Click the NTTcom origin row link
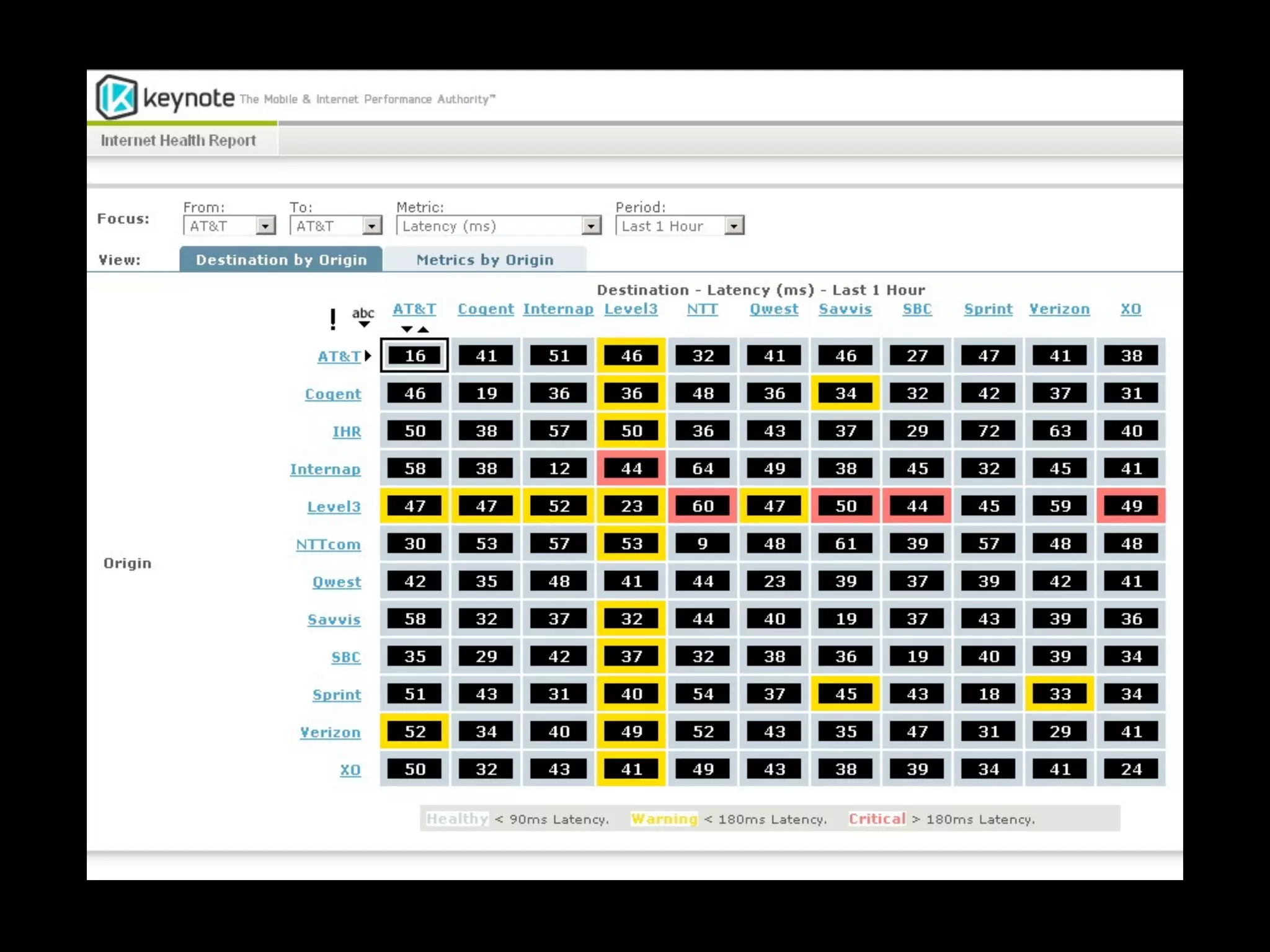The height and width of the screenshot is (952, 1270). pyautogui.click(x=328, y=544)
